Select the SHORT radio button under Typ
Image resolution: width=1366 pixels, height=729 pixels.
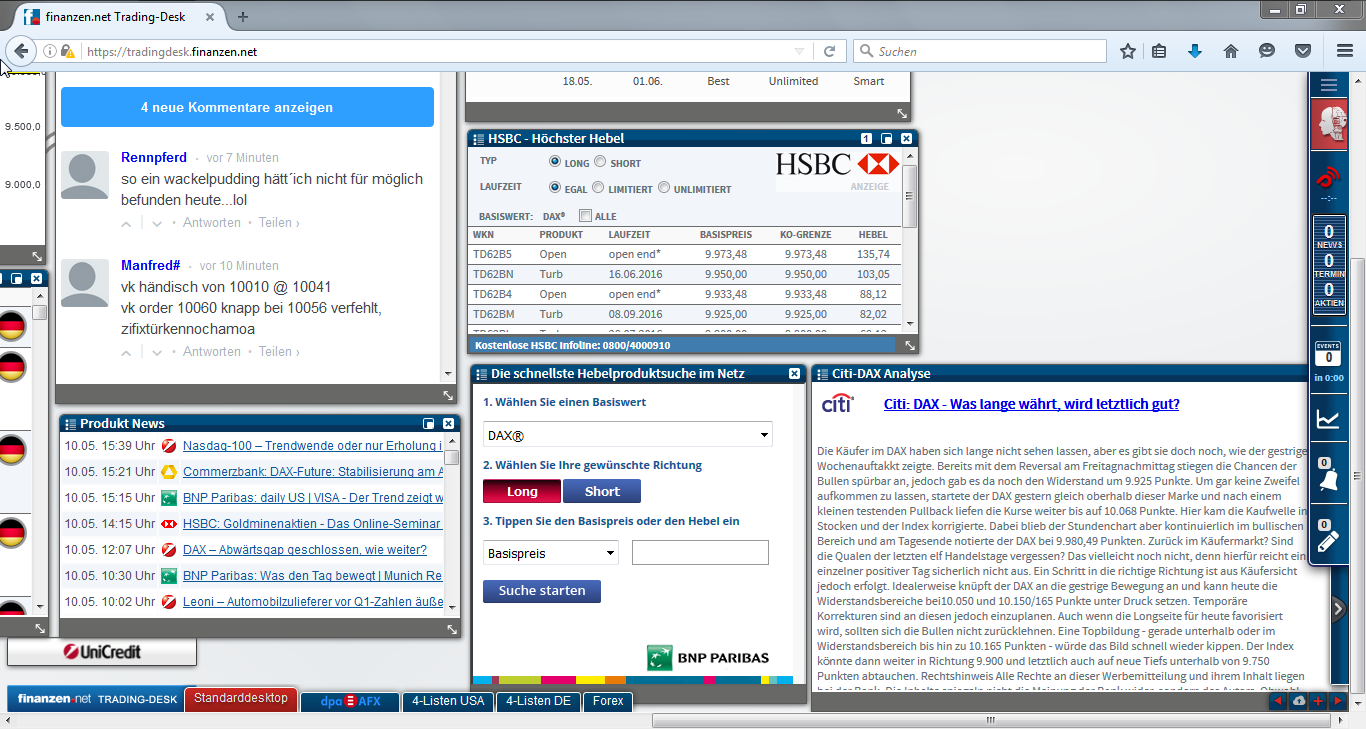600,162
